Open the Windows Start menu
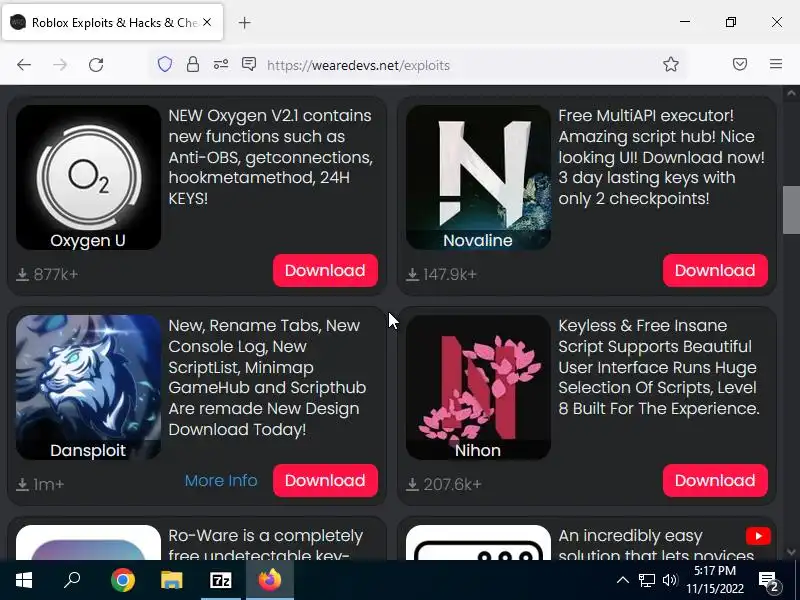Viewport: 800px width, 600px height. 23,580
